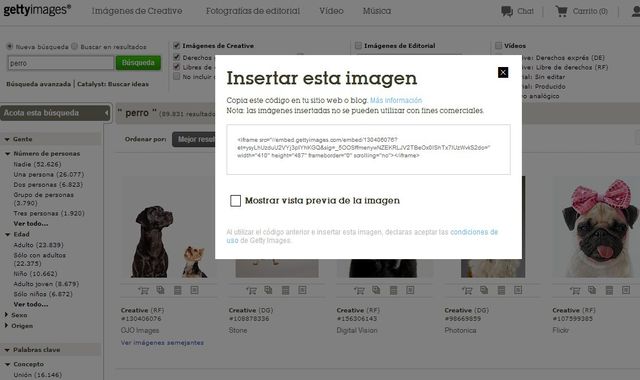Viewport: 640px width, 380px height.
Task: Click lightbox copy icon under image #108878336
Action: coord(268,290)
